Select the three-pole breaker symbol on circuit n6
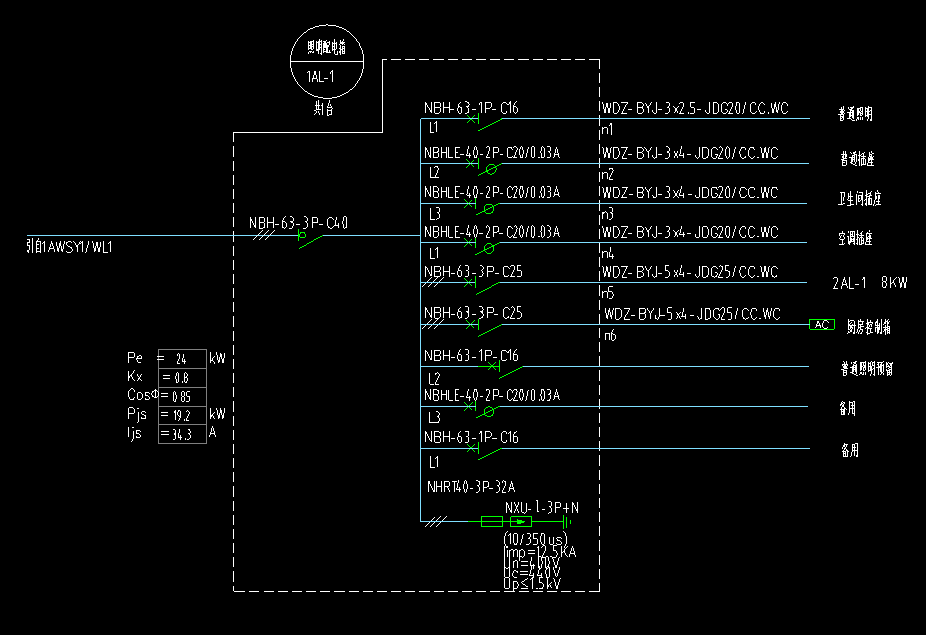This screenshot has height=635, width=926. [x=484, y=328]
